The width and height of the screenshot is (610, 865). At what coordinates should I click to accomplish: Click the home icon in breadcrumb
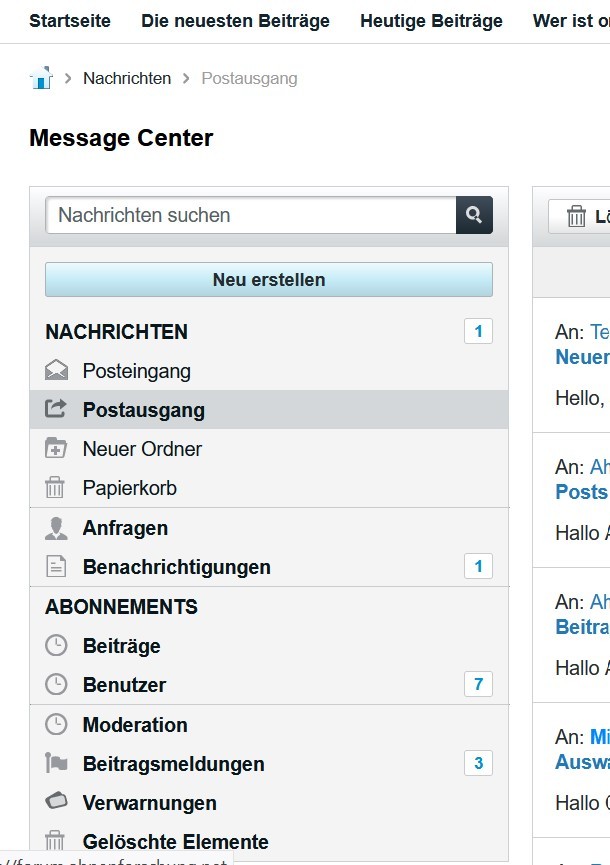(41, 78)
